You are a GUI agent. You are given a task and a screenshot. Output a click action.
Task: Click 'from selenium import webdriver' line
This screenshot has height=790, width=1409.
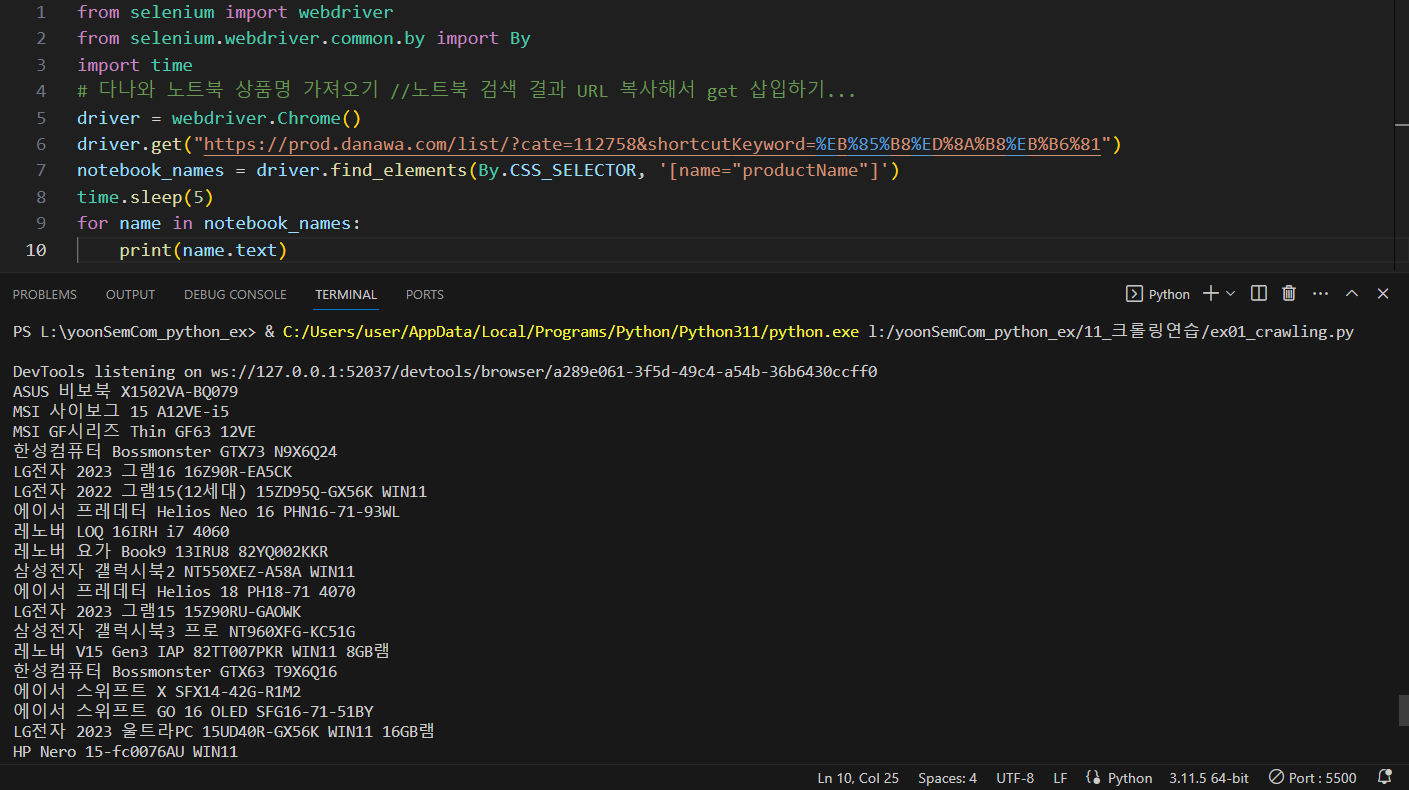(x=235, y=13)
